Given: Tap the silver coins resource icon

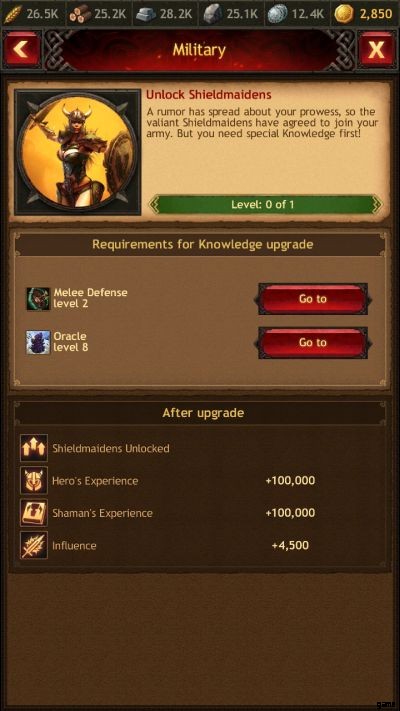Looking at the screenshot, I should tap(277, 14).
